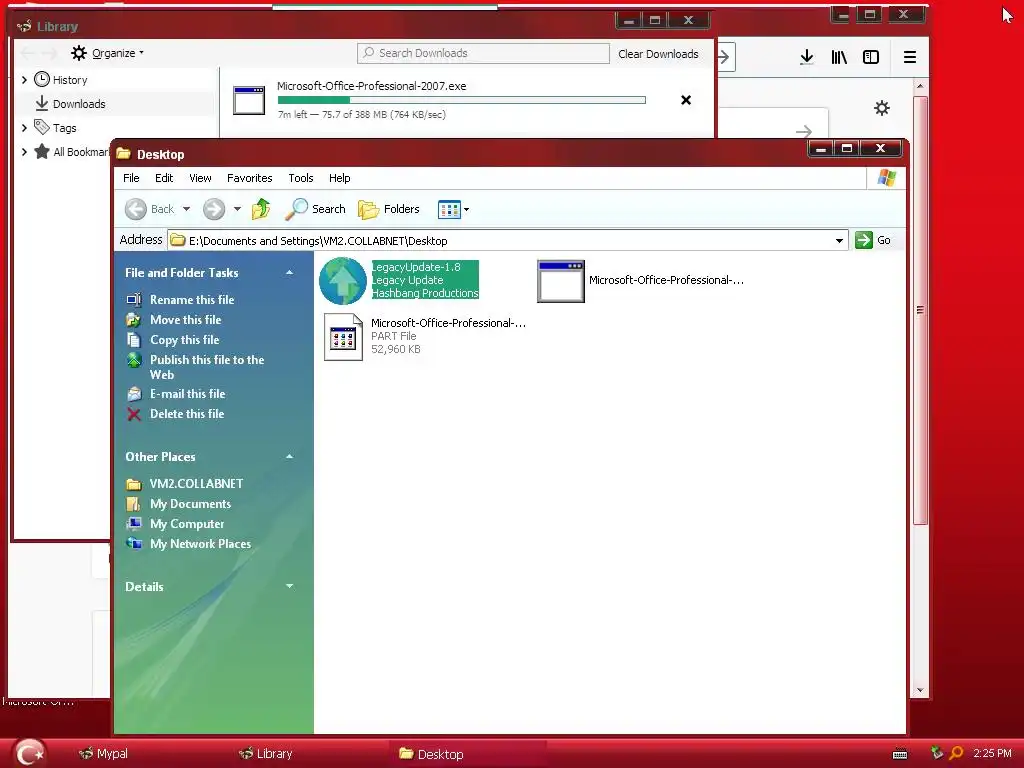This screenshot has width=1024, height=768.
Task: Click Copy this file
Action: point(184,340)
